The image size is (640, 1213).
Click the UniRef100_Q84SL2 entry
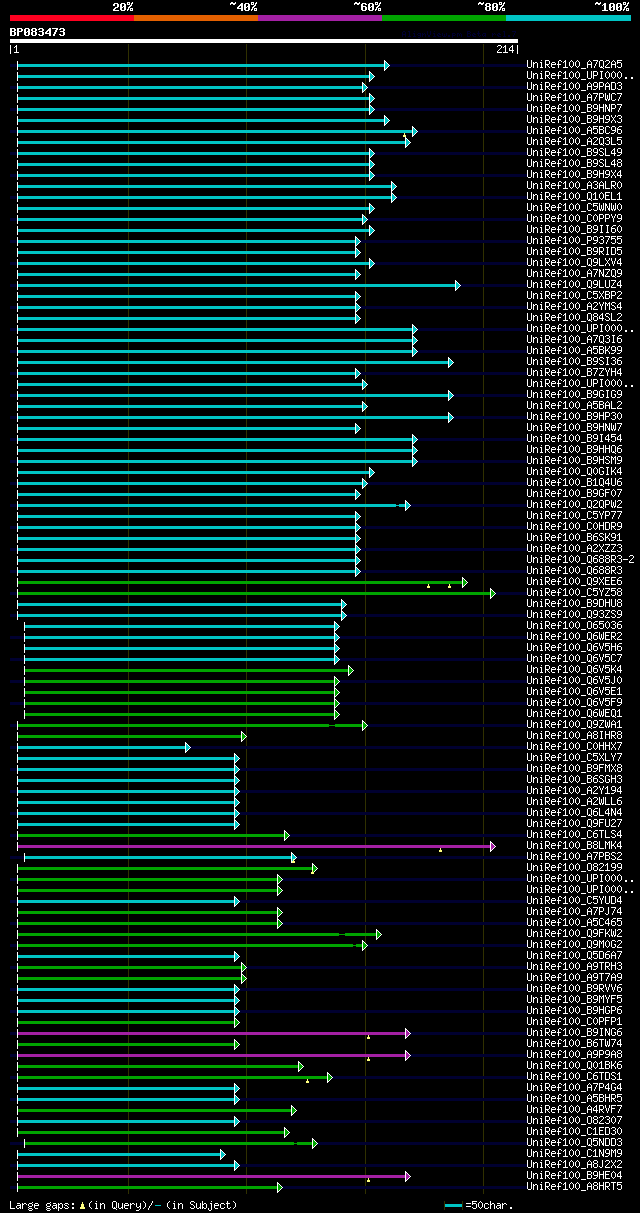click(576, 318)
